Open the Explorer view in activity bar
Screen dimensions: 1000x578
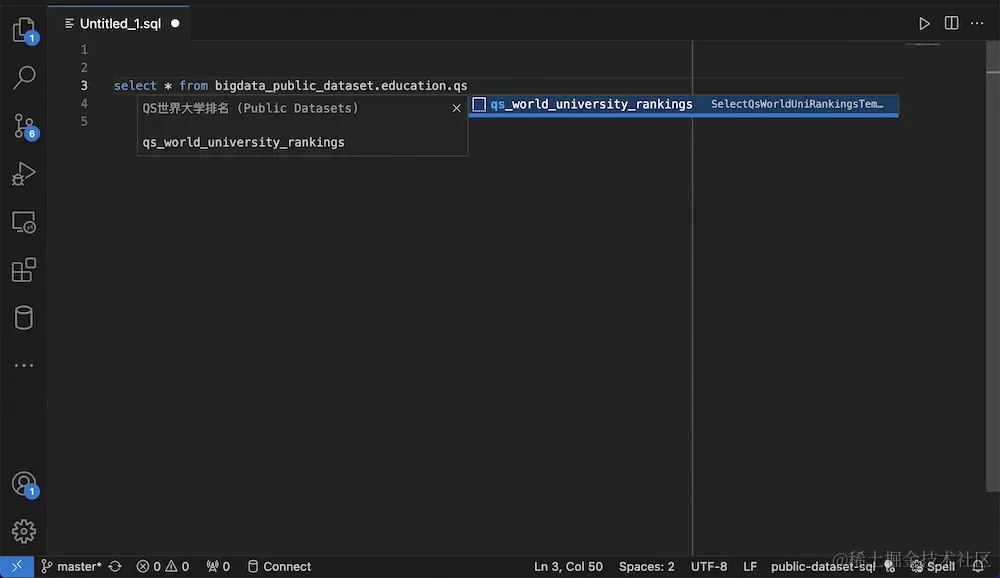(x=24, y=29)
